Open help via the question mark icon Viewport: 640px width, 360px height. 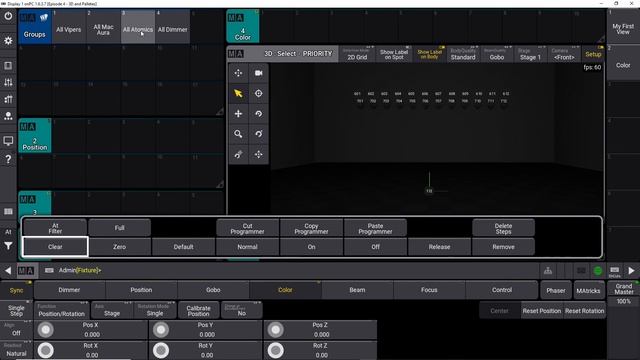click(x=8, y=159)
